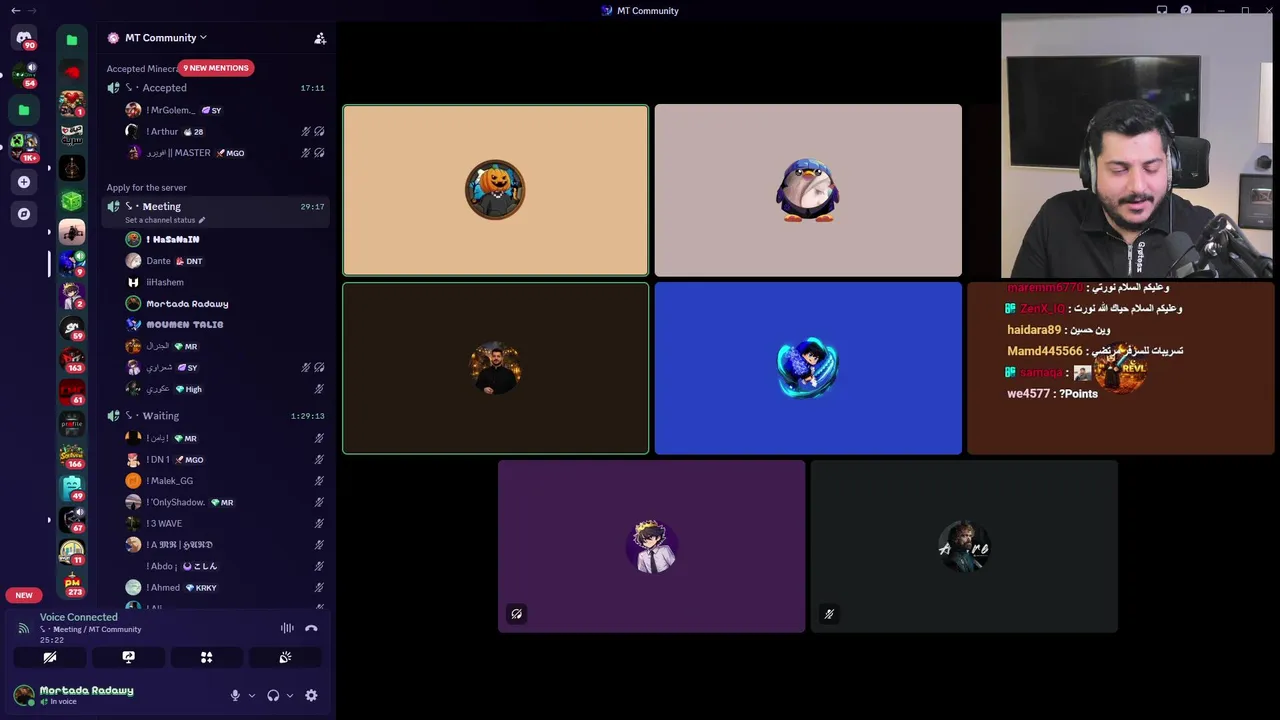Start an Activity using the shapes icon
Screen dimensions: 1280x720
(206, 657)
